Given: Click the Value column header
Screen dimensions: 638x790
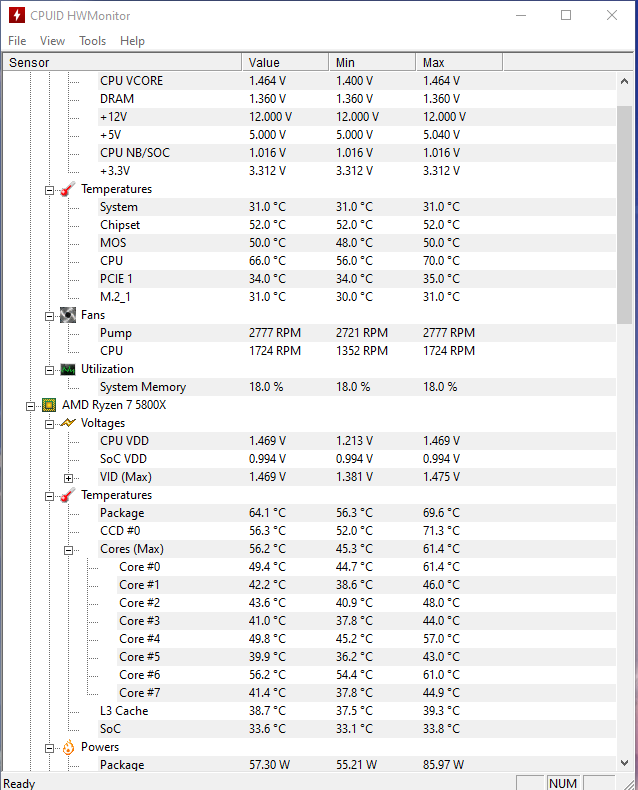Looking at the screenshot, I should pyautogui.click(x=285, y=62).
